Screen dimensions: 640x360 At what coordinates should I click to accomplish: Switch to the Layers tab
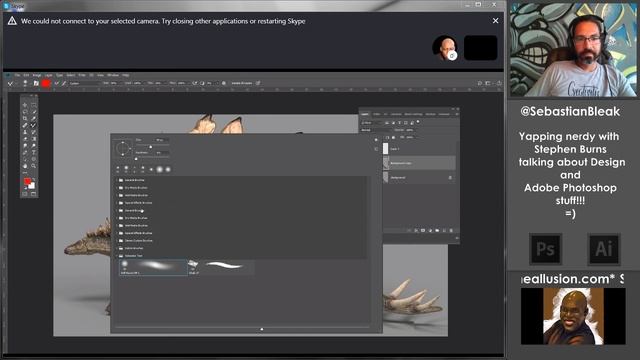(x=365, y=114)
